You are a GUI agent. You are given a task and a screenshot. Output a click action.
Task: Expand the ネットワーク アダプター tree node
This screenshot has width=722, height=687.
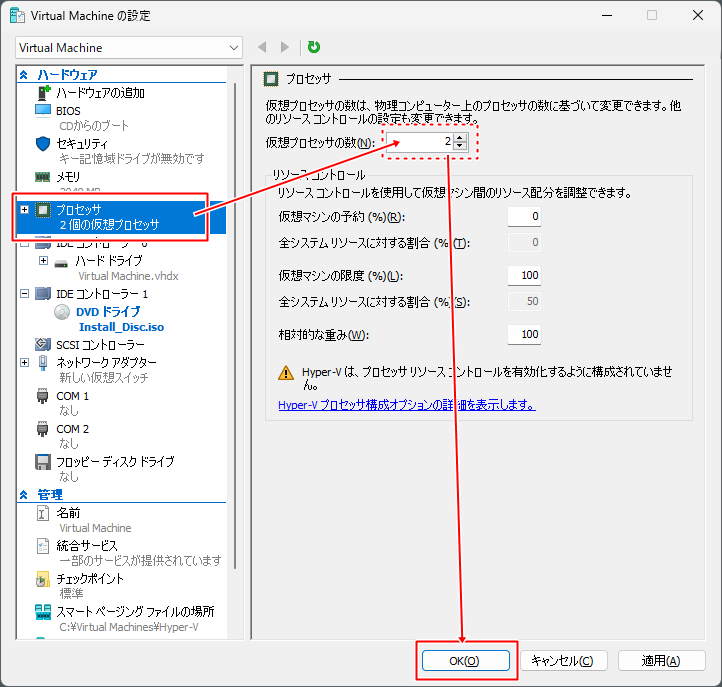pyautogui.click(x=25, y=362)
